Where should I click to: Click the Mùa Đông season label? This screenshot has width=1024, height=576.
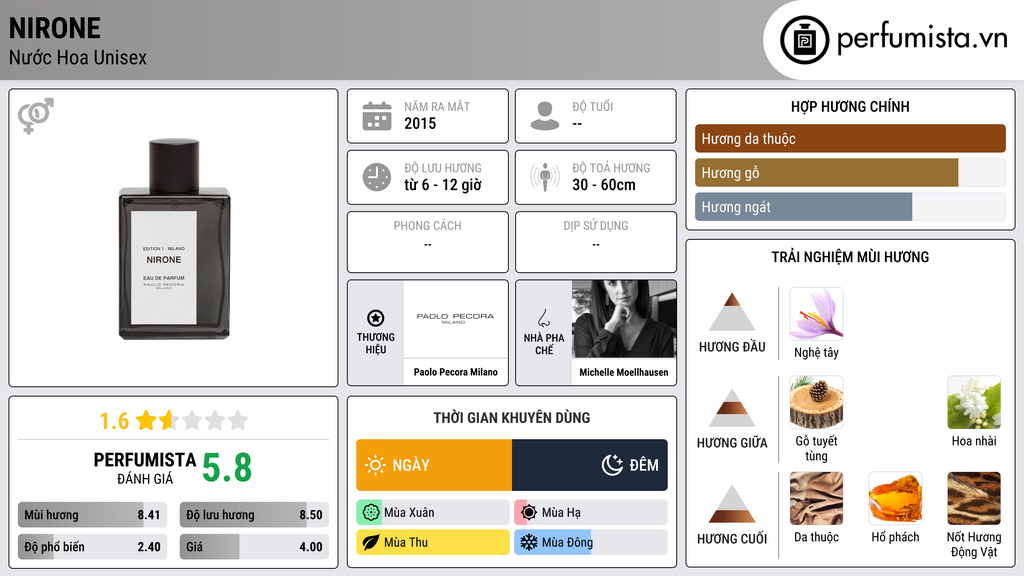pos(567,542)
